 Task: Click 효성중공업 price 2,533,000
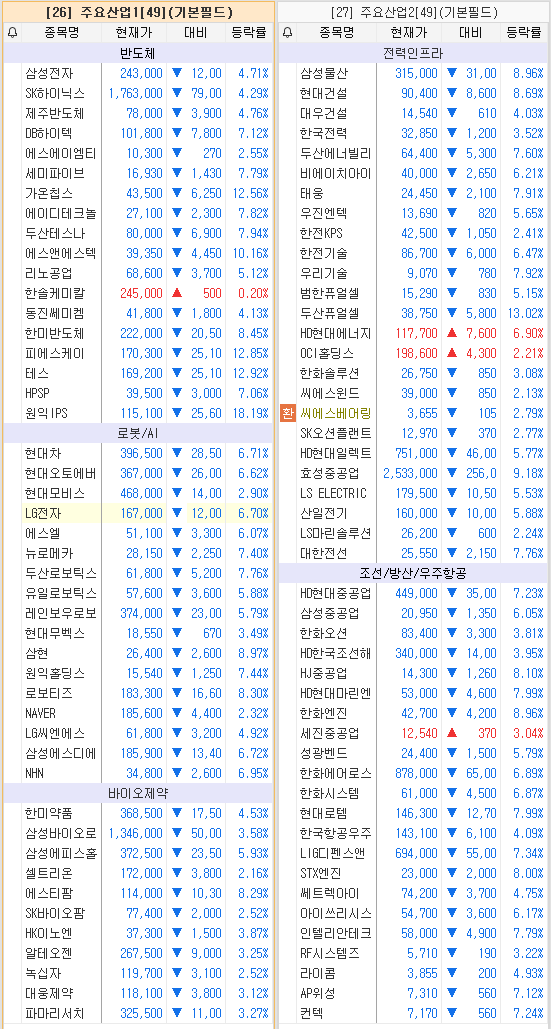411,473
